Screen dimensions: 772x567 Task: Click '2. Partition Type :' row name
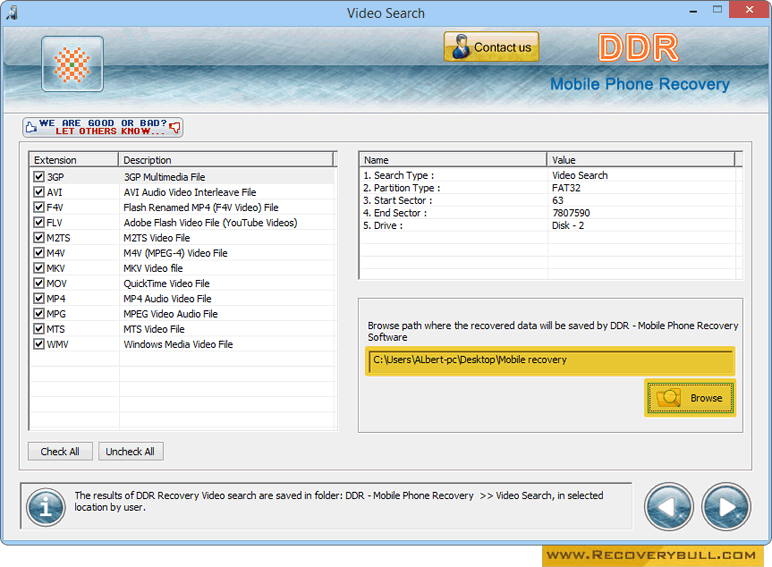[x=402, y=188]
